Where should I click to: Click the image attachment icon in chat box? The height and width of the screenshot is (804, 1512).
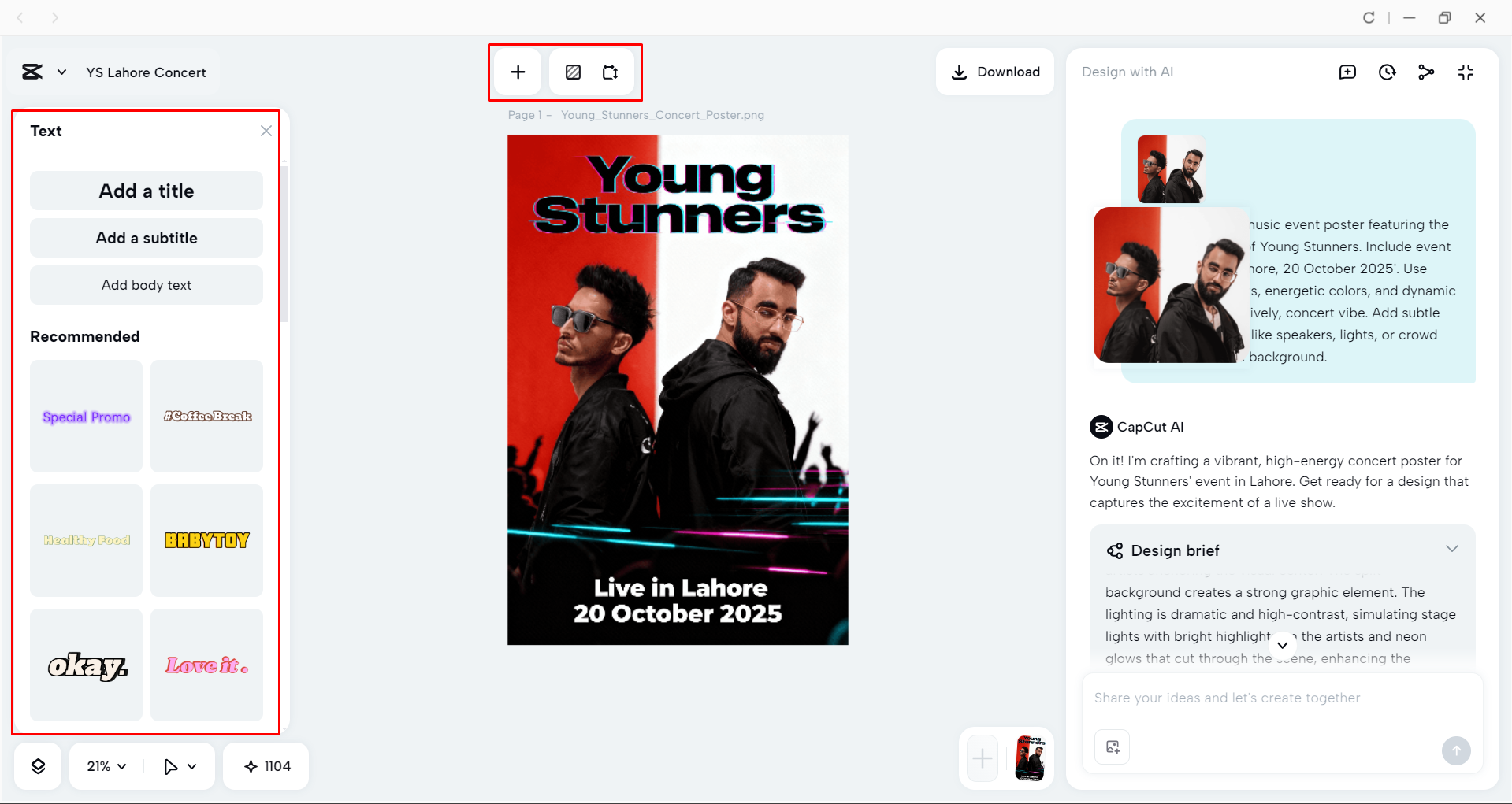pos(1111,747)
